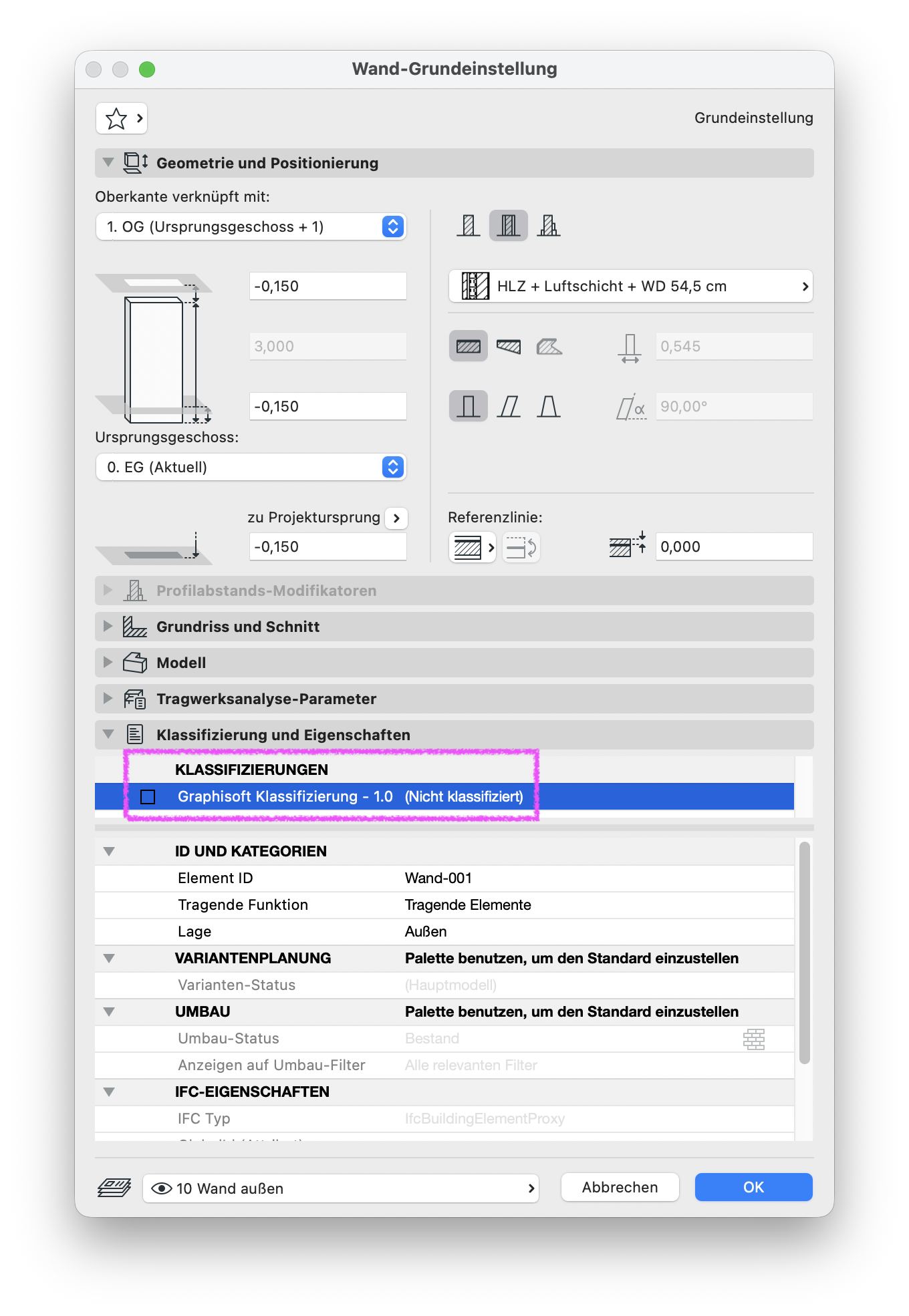The image size is (909, 1316).
Task: Click the Abbrechen button
Action: coord(620,1187)
